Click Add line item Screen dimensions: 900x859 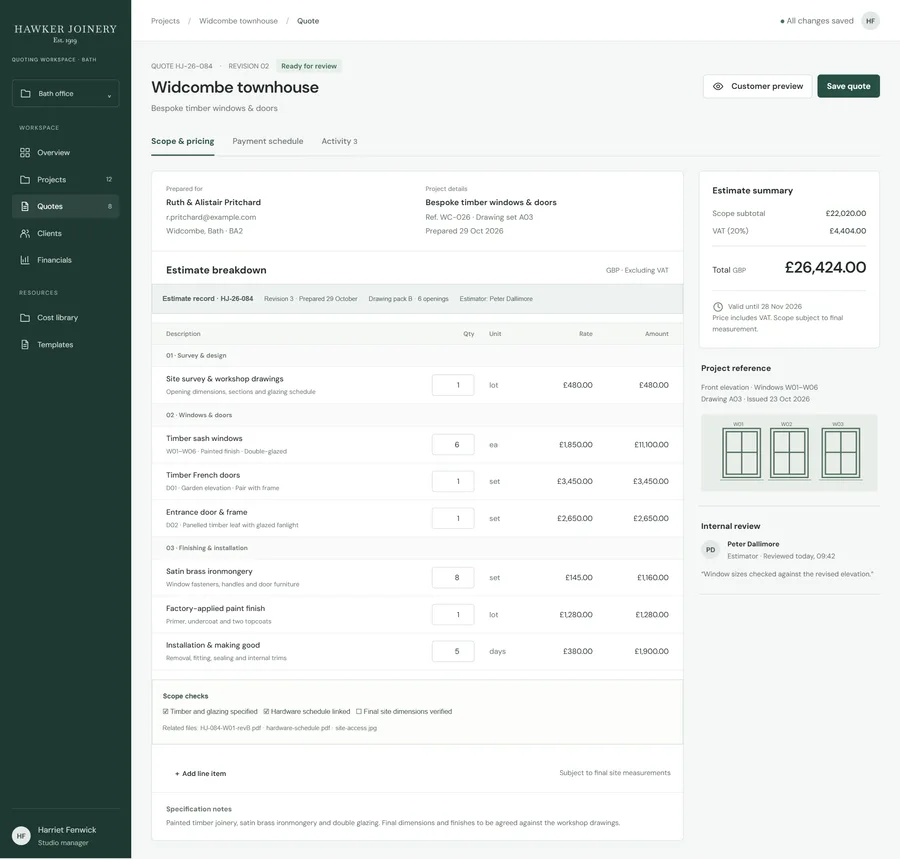tap(200, 774)
